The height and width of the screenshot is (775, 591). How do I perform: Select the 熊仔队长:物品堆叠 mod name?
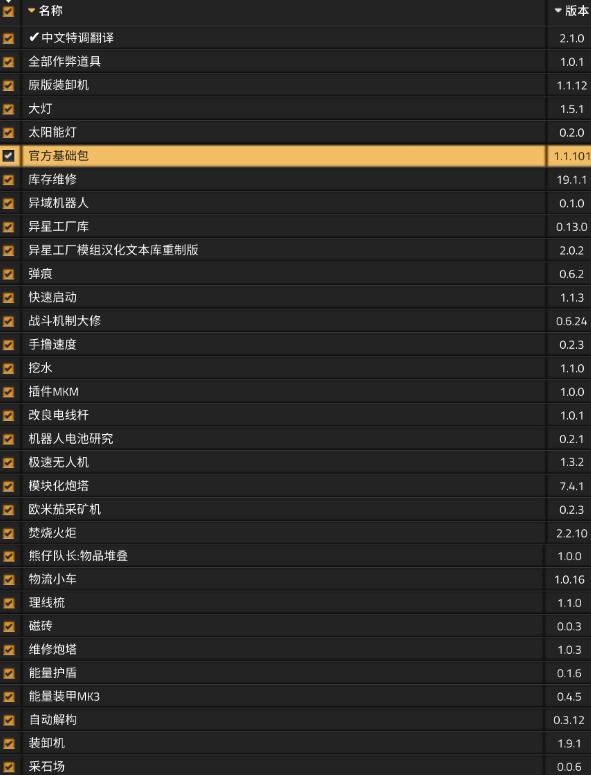pyautogui.click(x=78, y=556)
